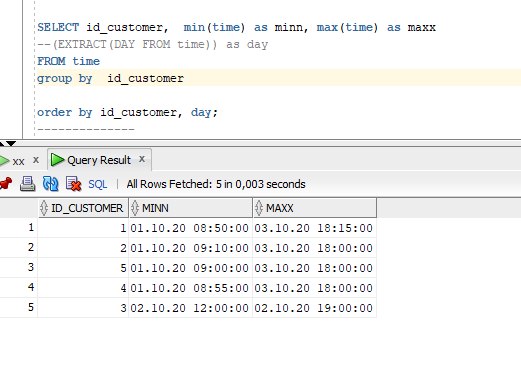The height and width of the screenshot is (379, 521).
Task: Select MINN cell 01.10.20 09:00:00
Action: tap(190, 268)
